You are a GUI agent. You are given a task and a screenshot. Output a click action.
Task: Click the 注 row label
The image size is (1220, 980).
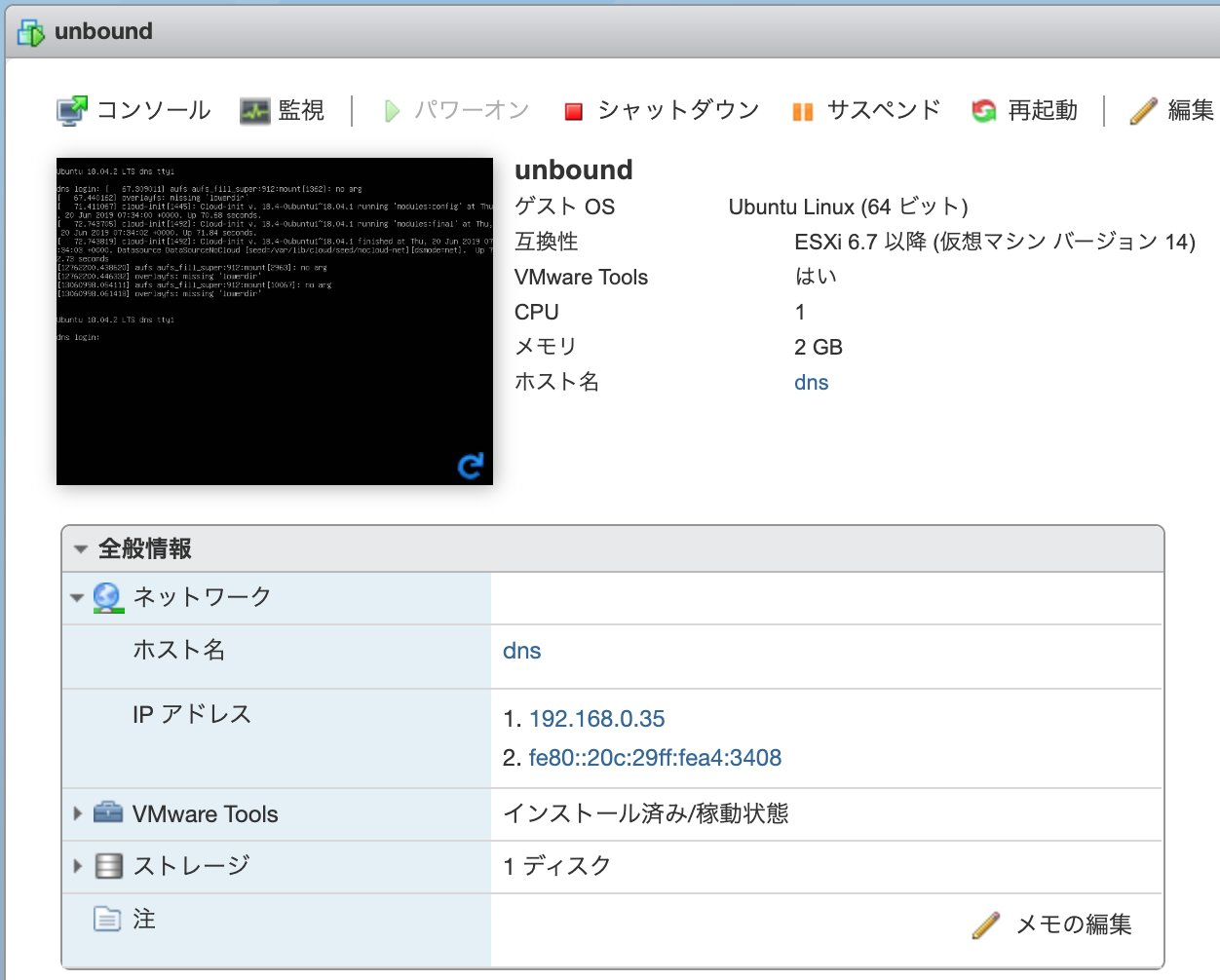click(144, 919)
